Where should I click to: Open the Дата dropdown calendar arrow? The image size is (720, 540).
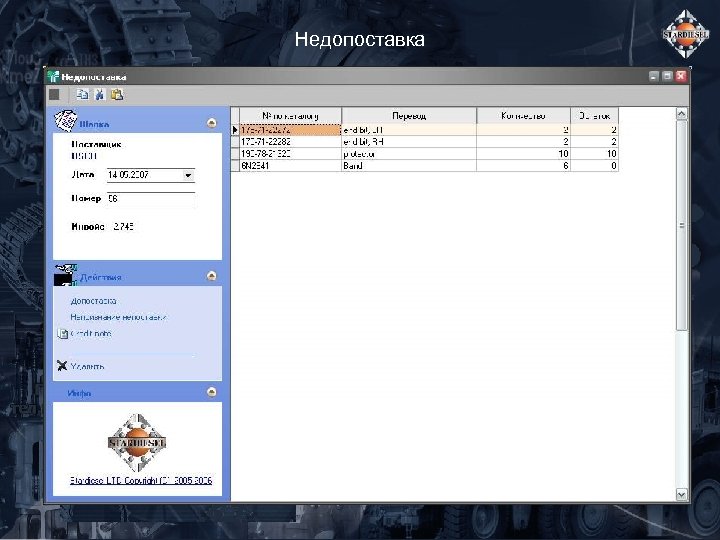point(188,175)
